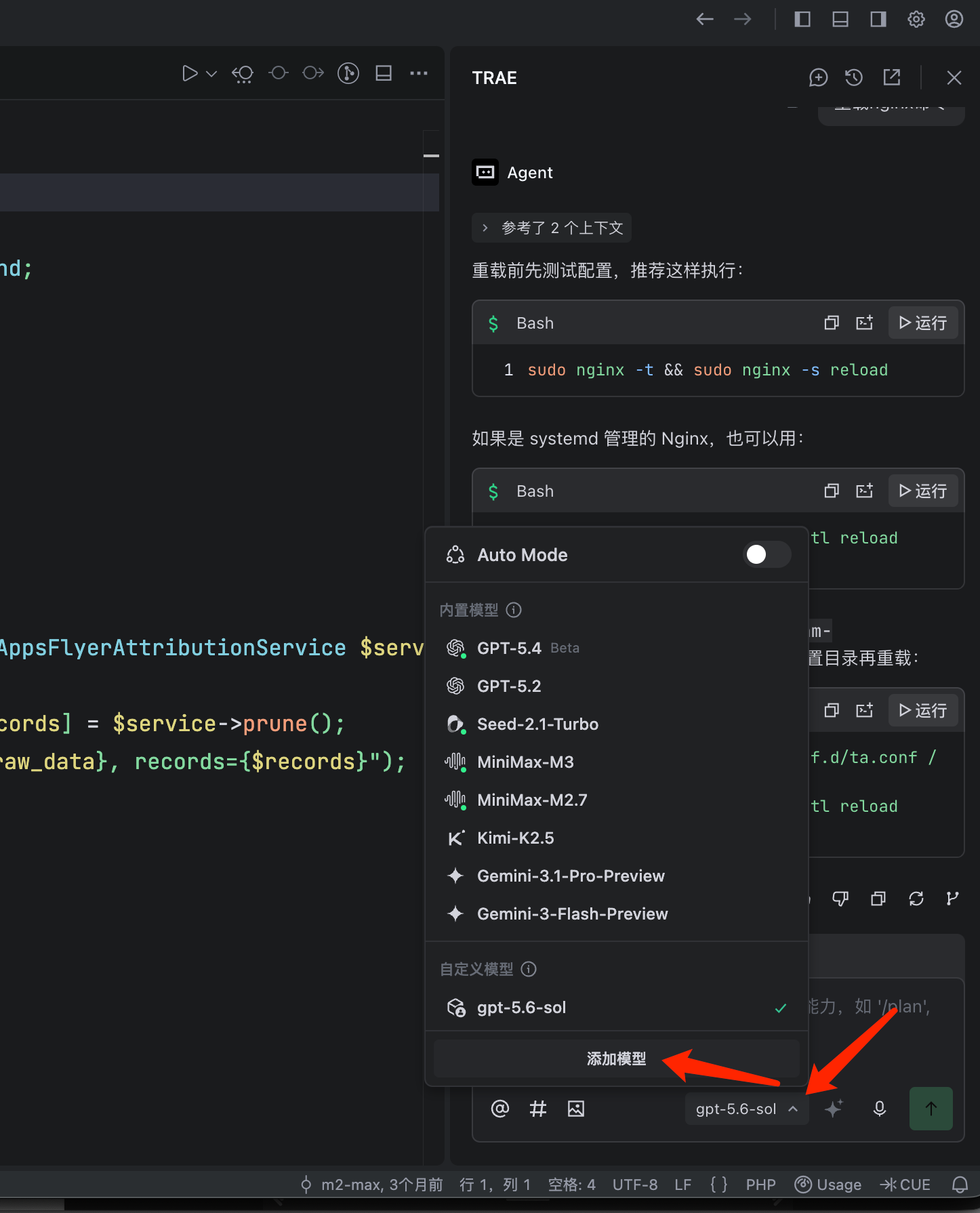Copy the second Bash code block
980x1213 pixels.
(832, 491)
